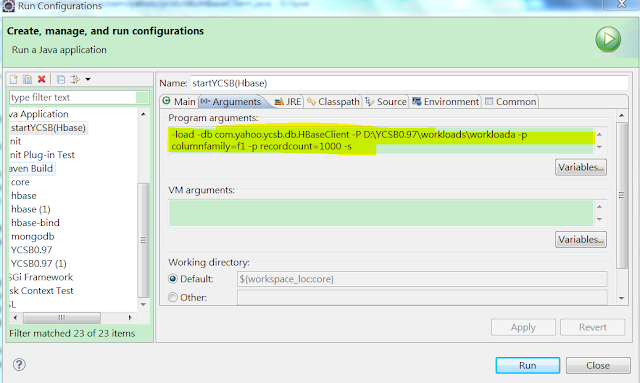Click the help question mark icon

click(19, 364)
